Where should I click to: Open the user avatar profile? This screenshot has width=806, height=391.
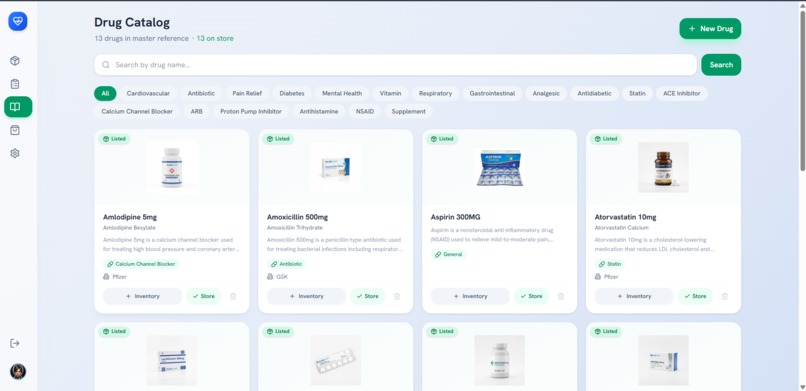coord(18,371)
